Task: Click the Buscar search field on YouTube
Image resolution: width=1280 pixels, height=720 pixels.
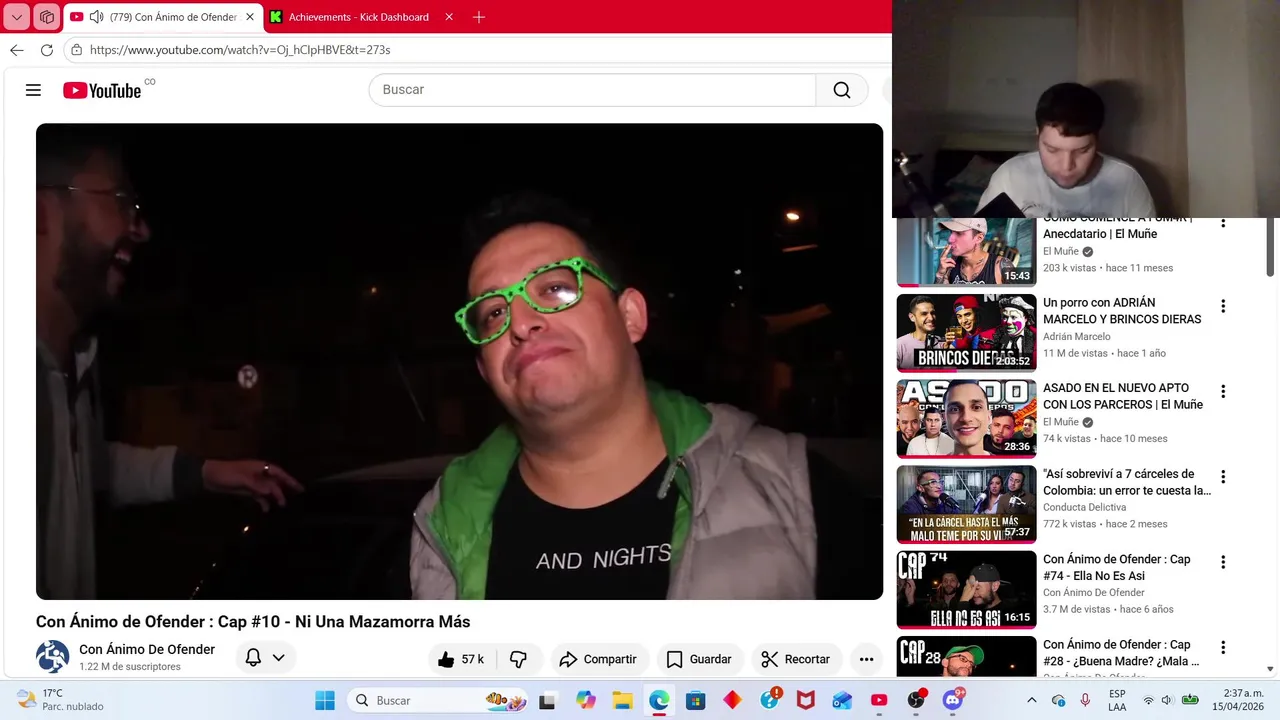Action: click(x=592, y=90)
